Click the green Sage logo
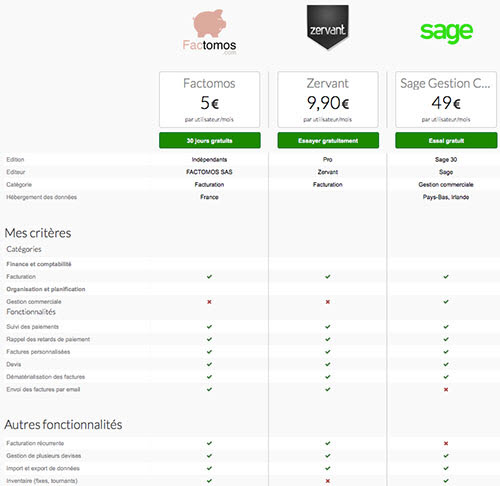The image size is (500, 486). (446, 33)
